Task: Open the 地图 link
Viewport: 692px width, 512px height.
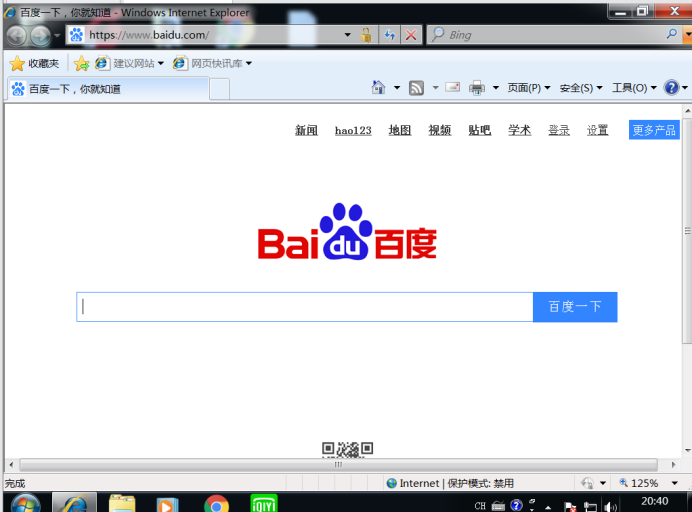Action: [400, 130]
